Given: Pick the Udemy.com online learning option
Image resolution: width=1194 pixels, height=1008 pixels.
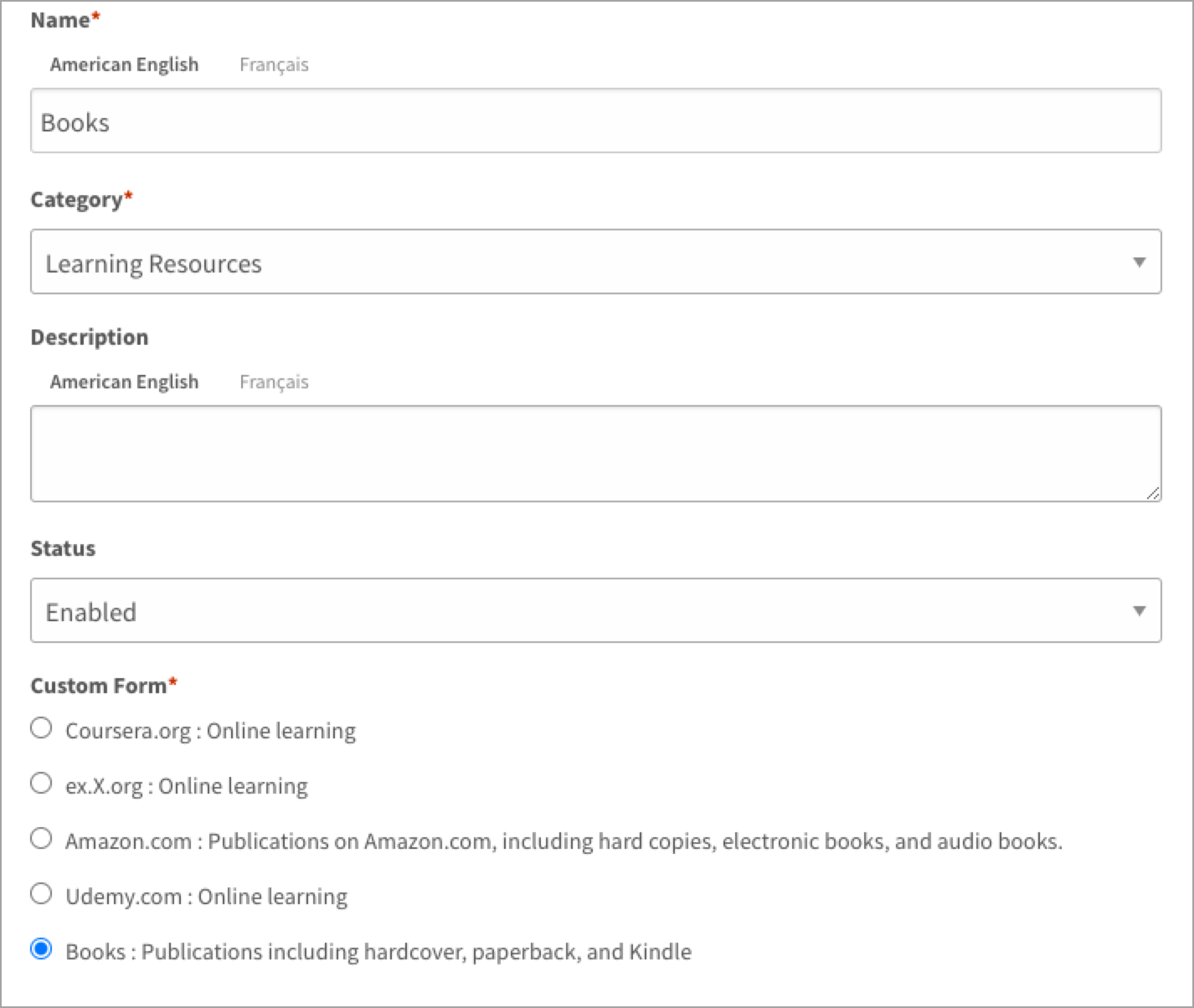Looking at the screenshot, I should pyautogui.click(x=41, y=893).
